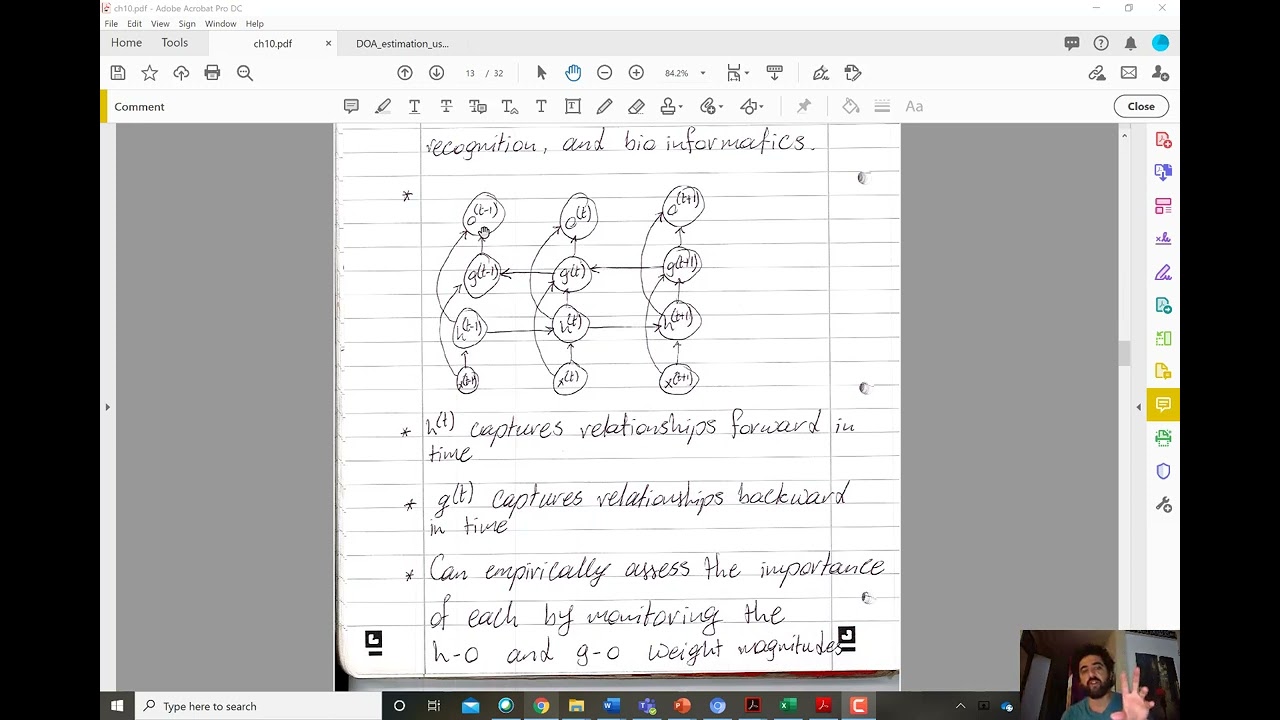Open More Tools wrench in the right rail
The height and width of the screenshot is (720, 1280).
1163,505
